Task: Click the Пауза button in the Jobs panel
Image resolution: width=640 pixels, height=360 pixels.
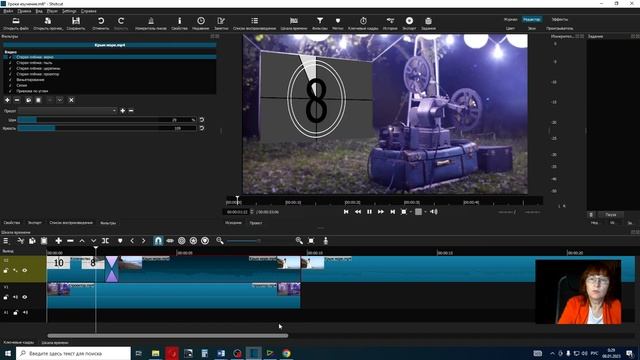Action: (611, 215)
